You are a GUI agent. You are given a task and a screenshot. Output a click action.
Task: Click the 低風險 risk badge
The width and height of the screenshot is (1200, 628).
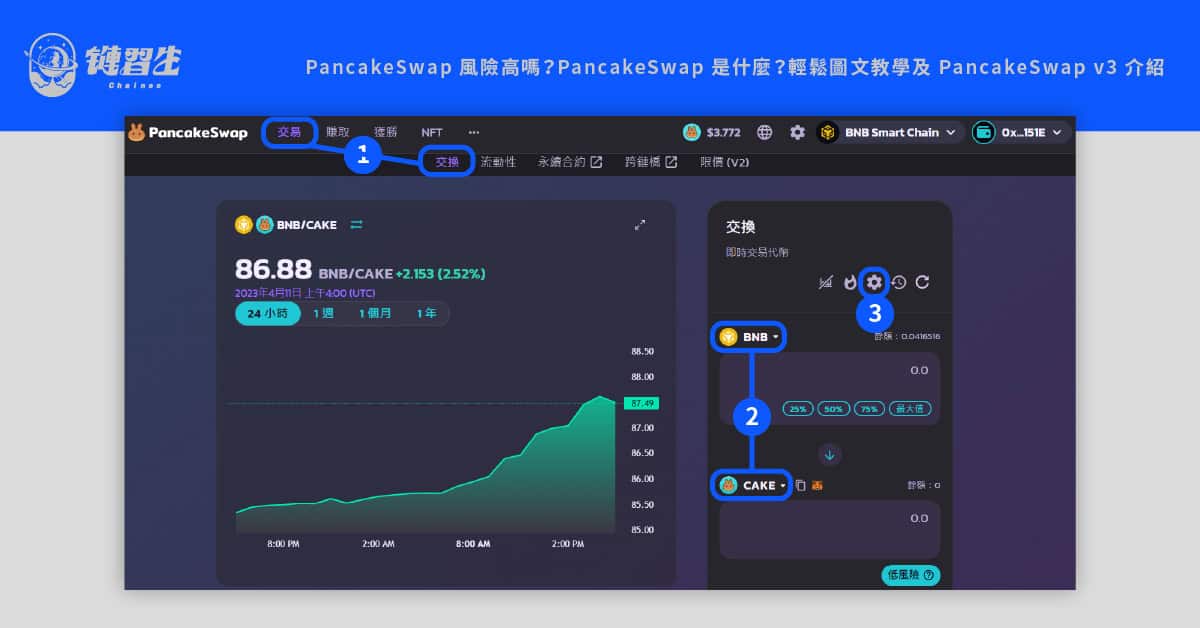[910, 575]
